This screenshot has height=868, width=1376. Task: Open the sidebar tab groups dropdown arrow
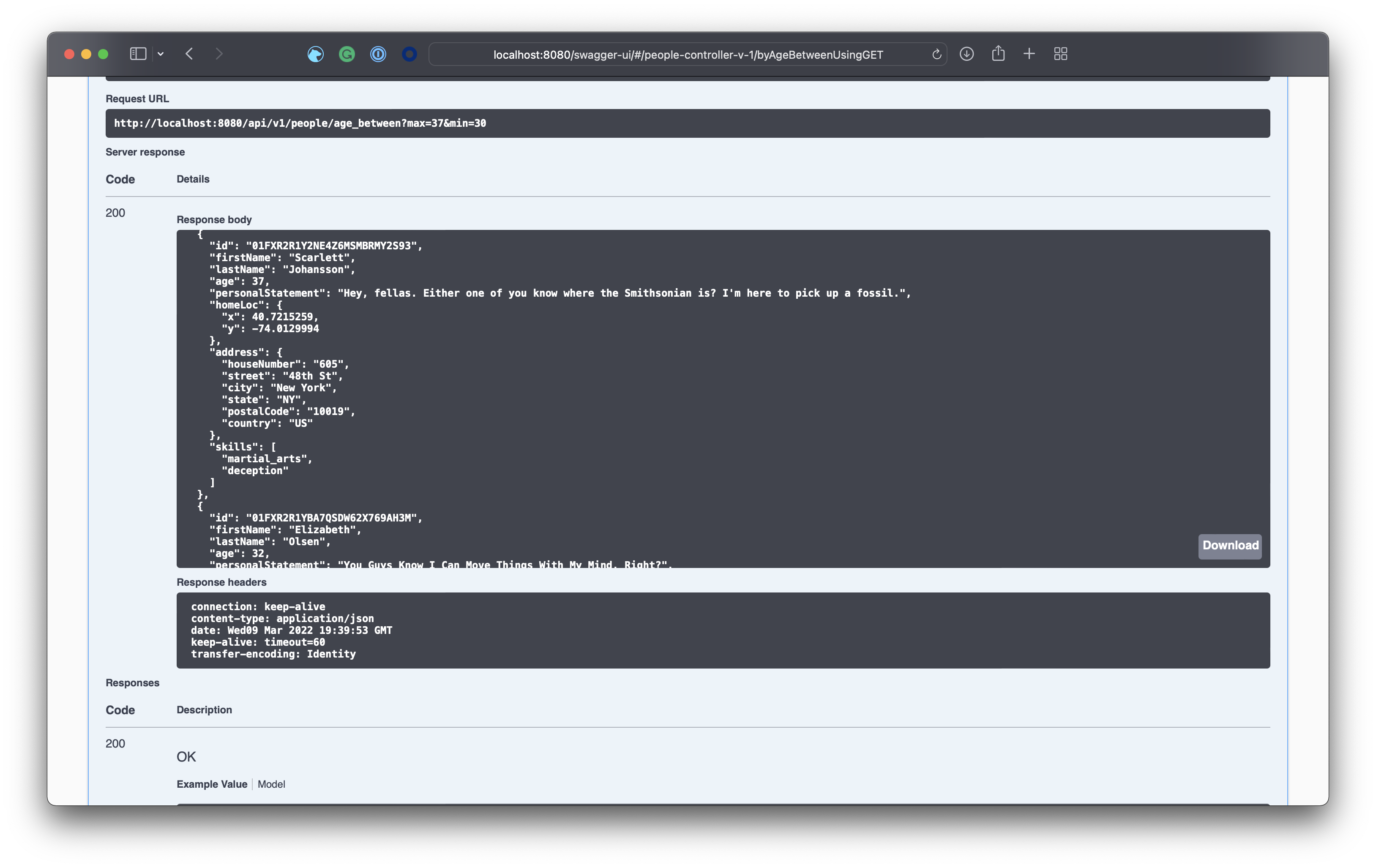click(x=161, y=54)
